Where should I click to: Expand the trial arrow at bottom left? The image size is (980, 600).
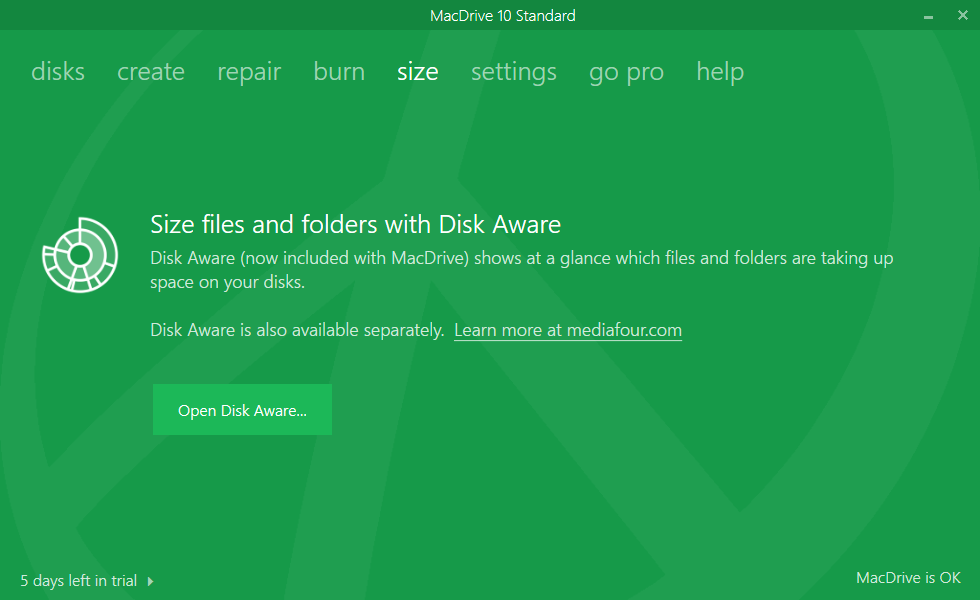[151, 581]
